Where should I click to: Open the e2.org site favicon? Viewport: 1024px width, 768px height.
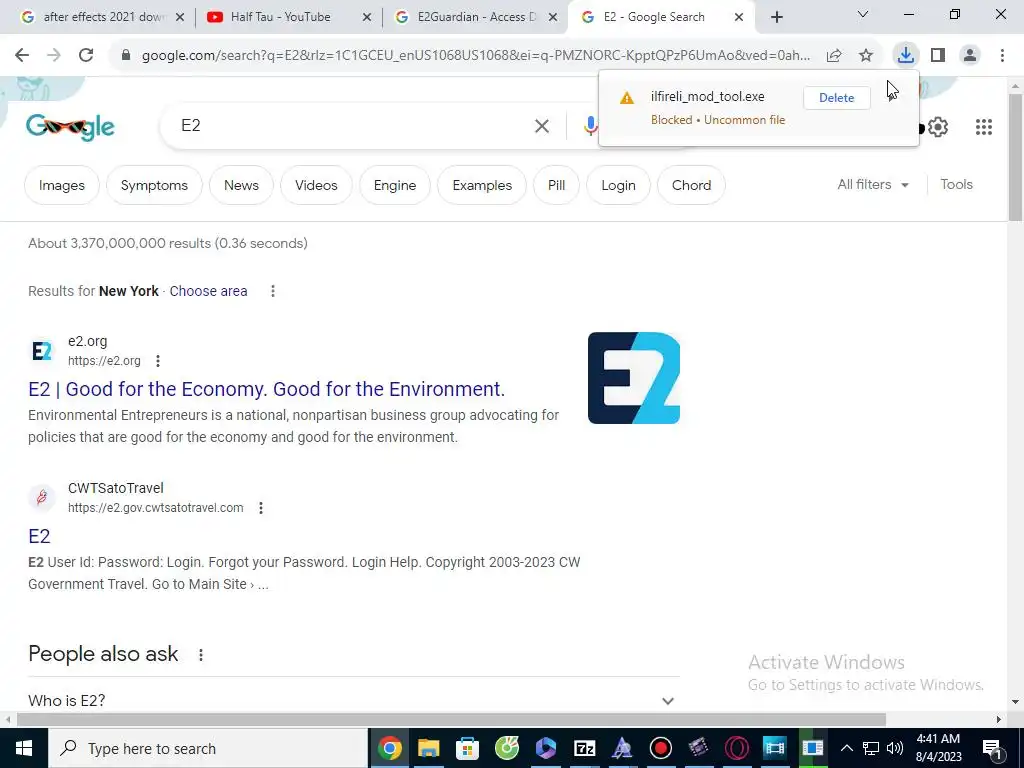coord(42,351)
